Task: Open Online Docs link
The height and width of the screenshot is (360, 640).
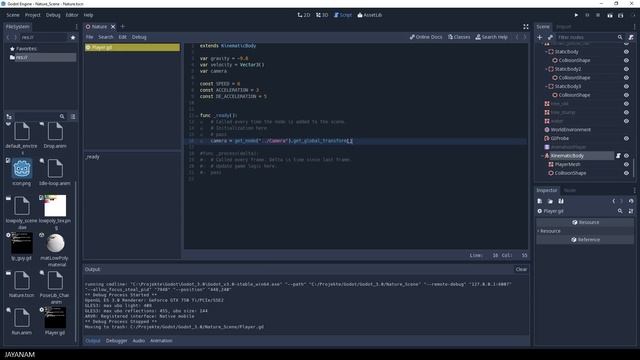Action: 426,37
